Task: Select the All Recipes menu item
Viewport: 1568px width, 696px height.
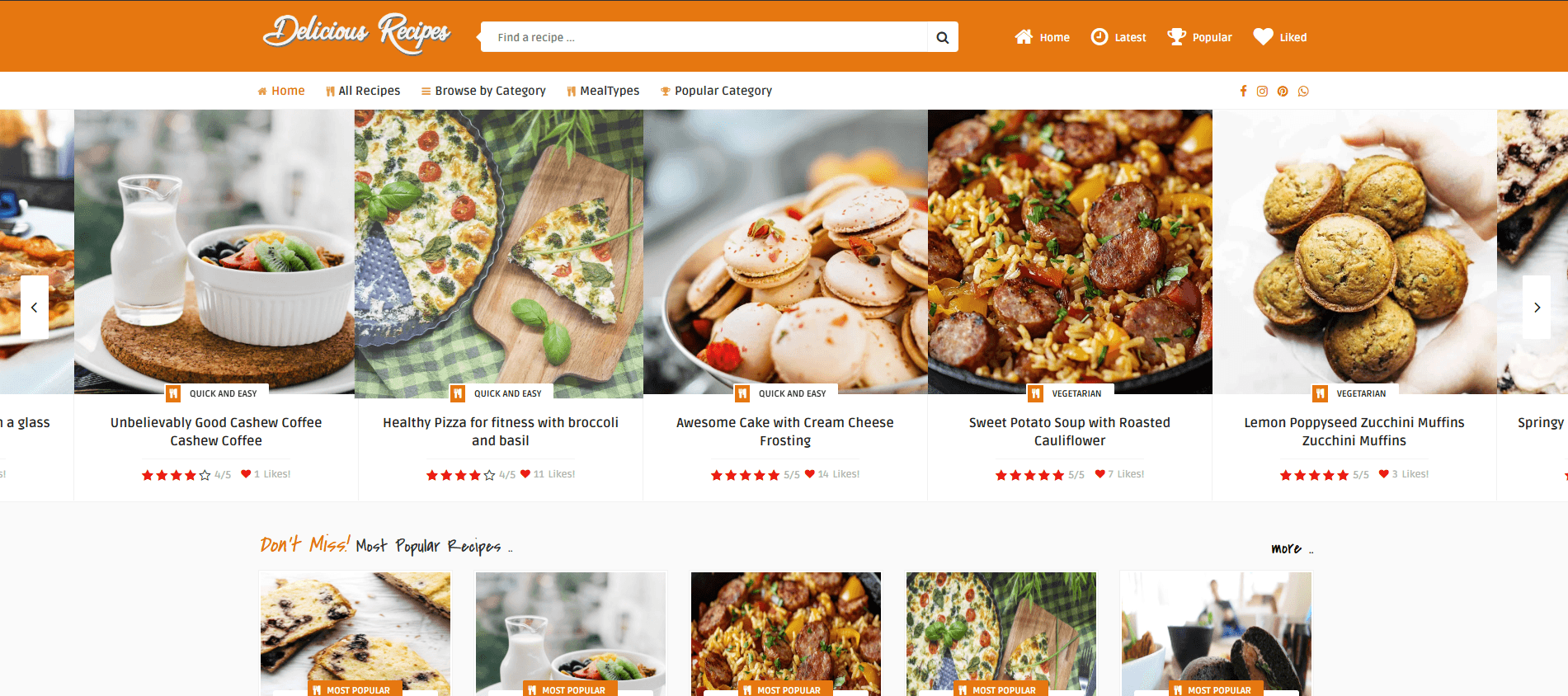Action: [x=363, y=91]
